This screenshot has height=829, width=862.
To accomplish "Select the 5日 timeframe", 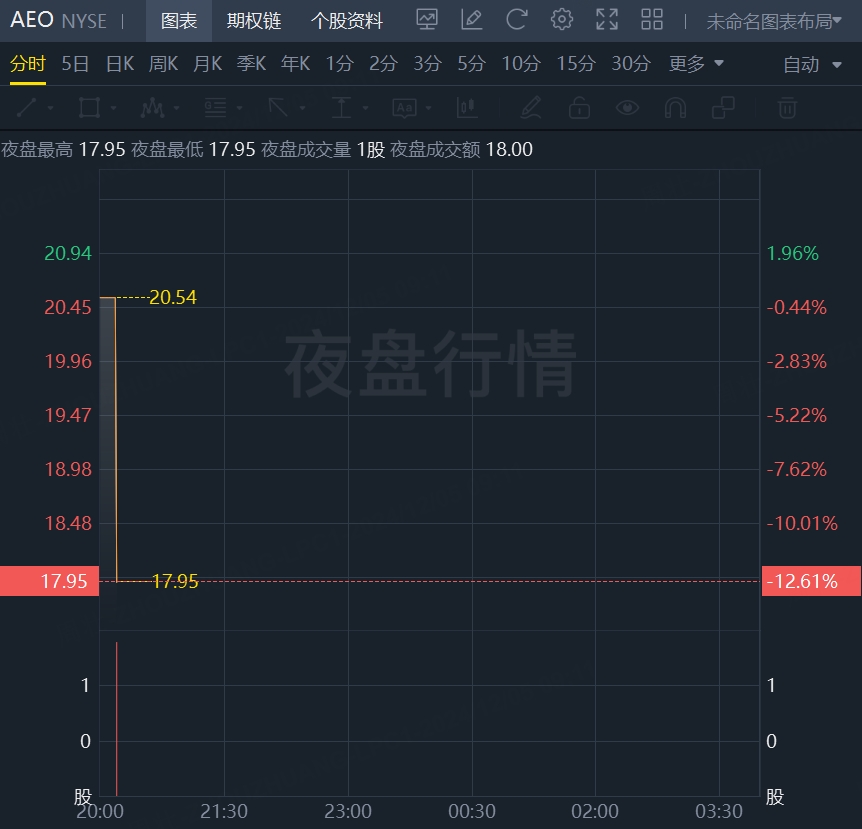I will tap(75, 64).
